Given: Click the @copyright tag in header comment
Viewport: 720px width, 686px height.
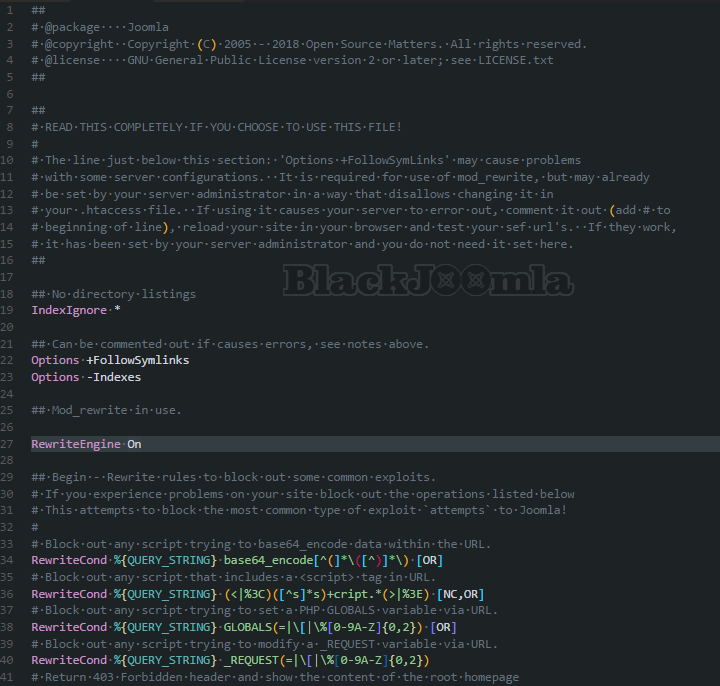Looking at the screenshot, I should point(79,44).
